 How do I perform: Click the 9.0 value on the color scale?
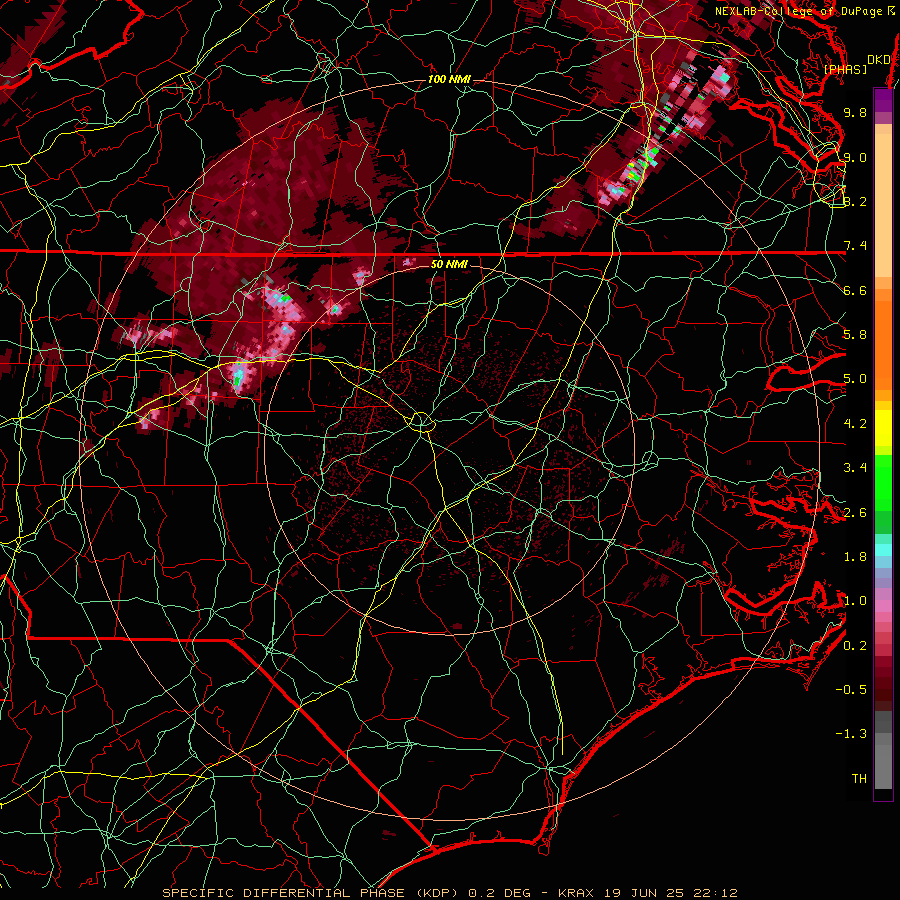pyautogui.click(x=855, y=157)
